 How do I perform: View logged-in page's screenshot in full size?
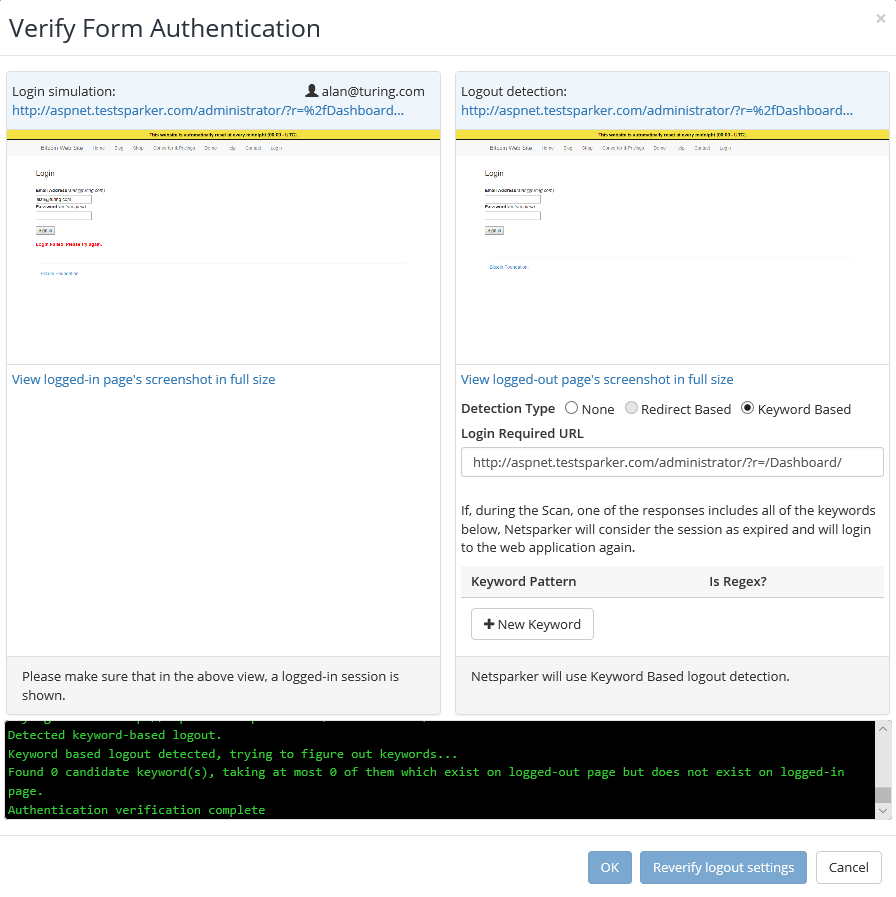point(144,379)
